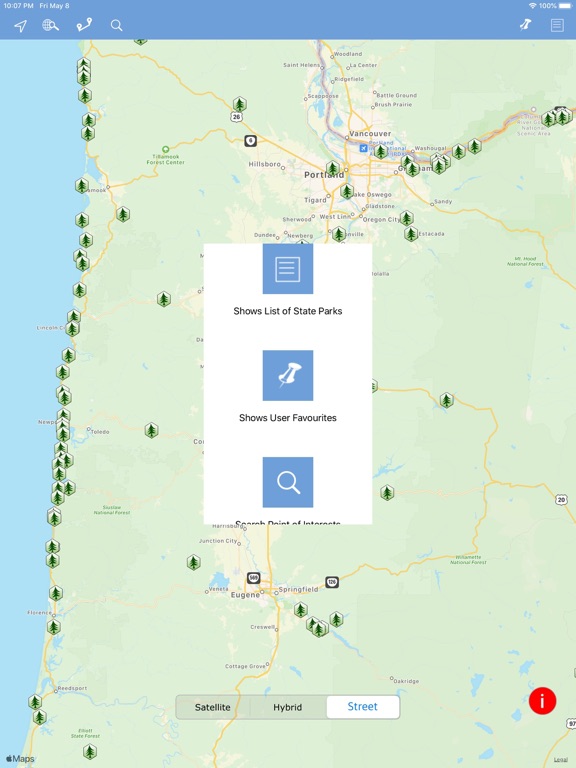Click the red info button
Screen dimensions: 576x768
click(542, 700)
